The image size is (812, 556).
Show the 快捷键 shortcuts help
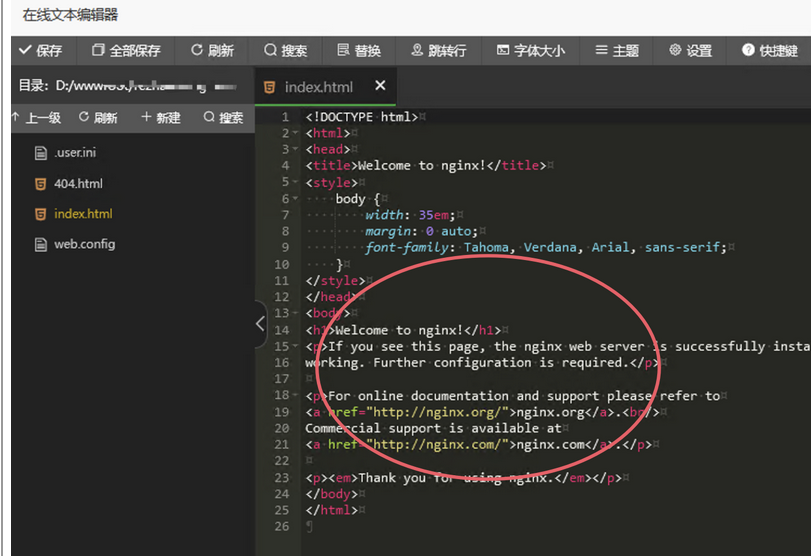770,51
